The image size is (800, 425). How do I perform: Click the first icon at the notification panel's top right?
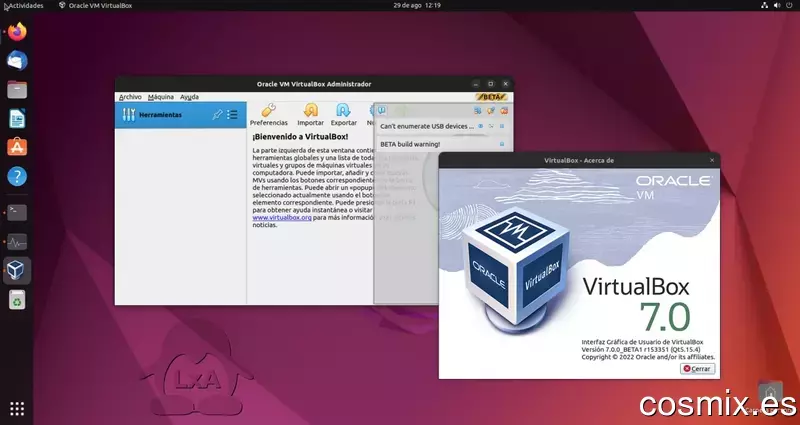[478, 110]
